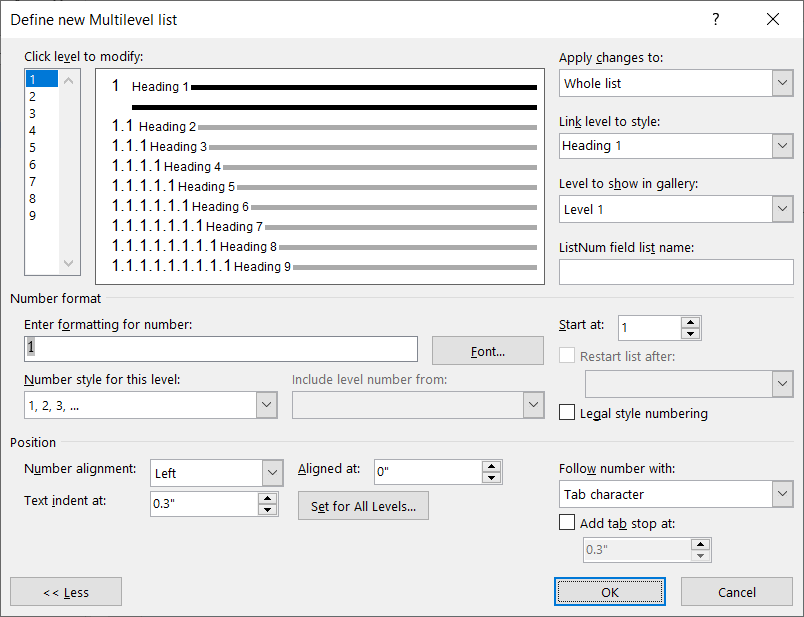Click the Aligned at field
This screenshot has height=617, width=804.
(428, 472)
